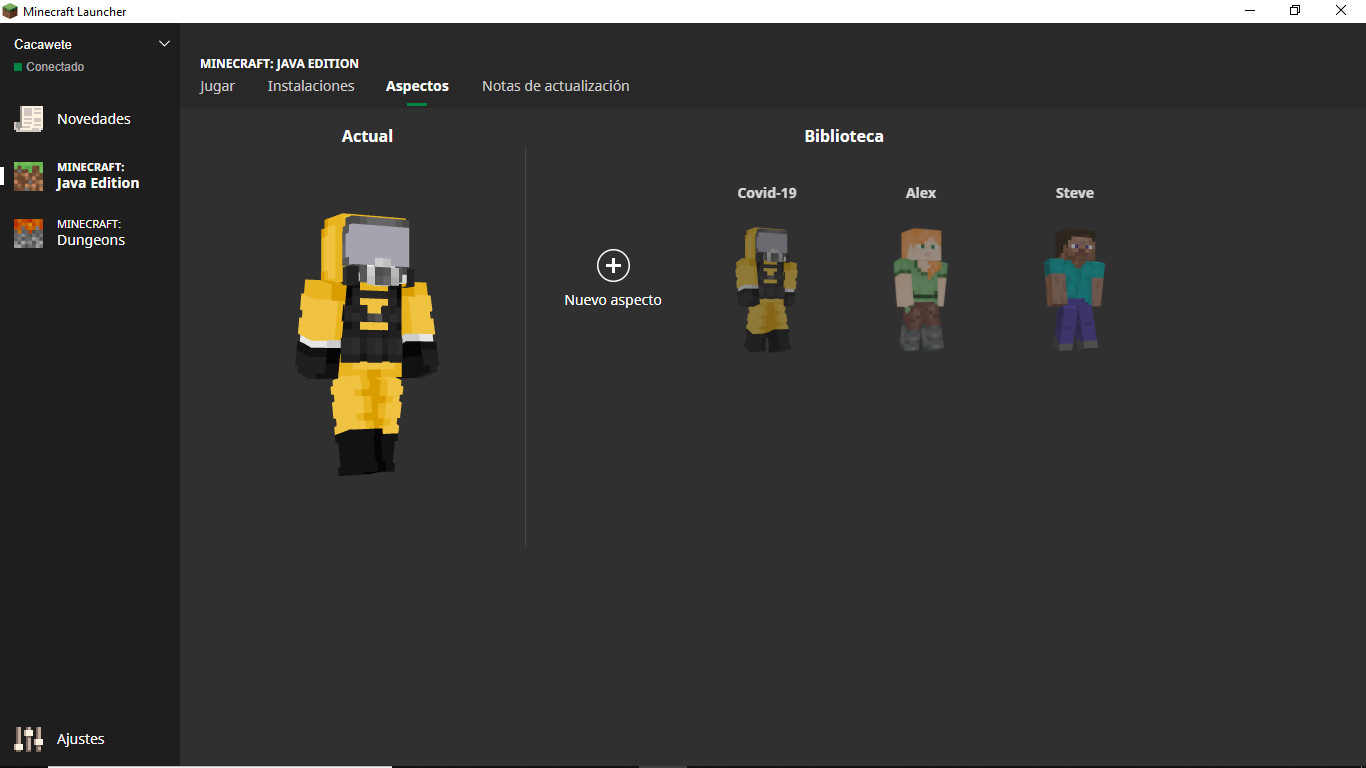Click the Cacawete account name
1366x768 pixels.
[x=43, y=45]
